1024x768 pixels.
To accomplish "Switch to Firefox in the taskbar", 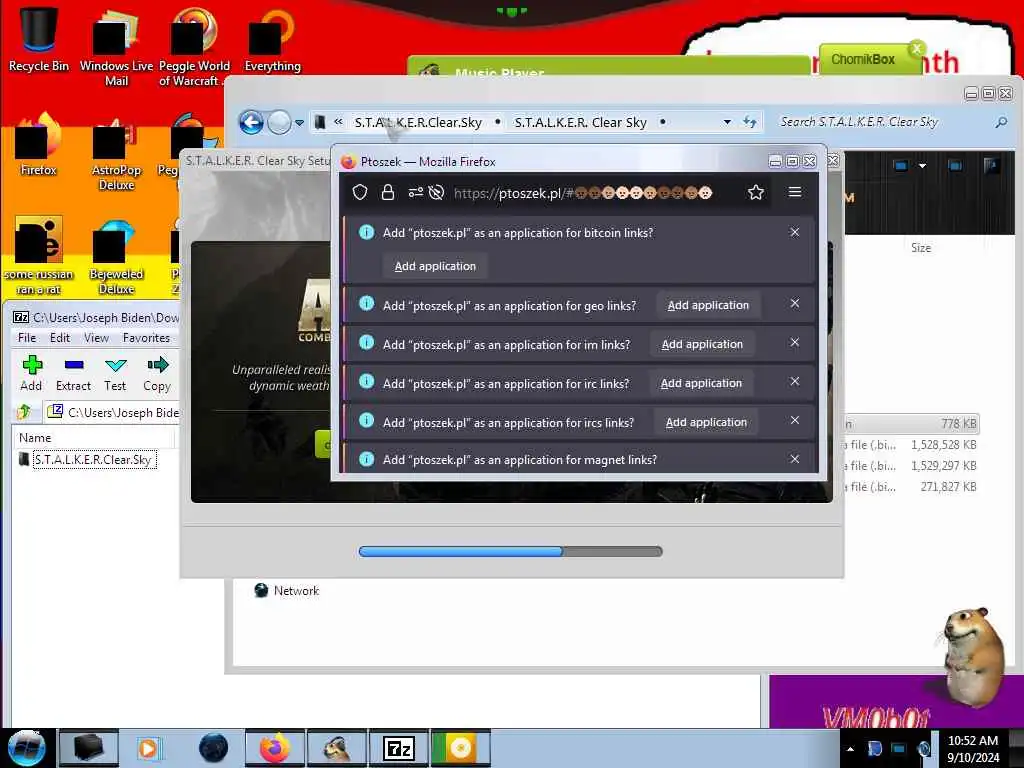I will [x=275, y=748].
